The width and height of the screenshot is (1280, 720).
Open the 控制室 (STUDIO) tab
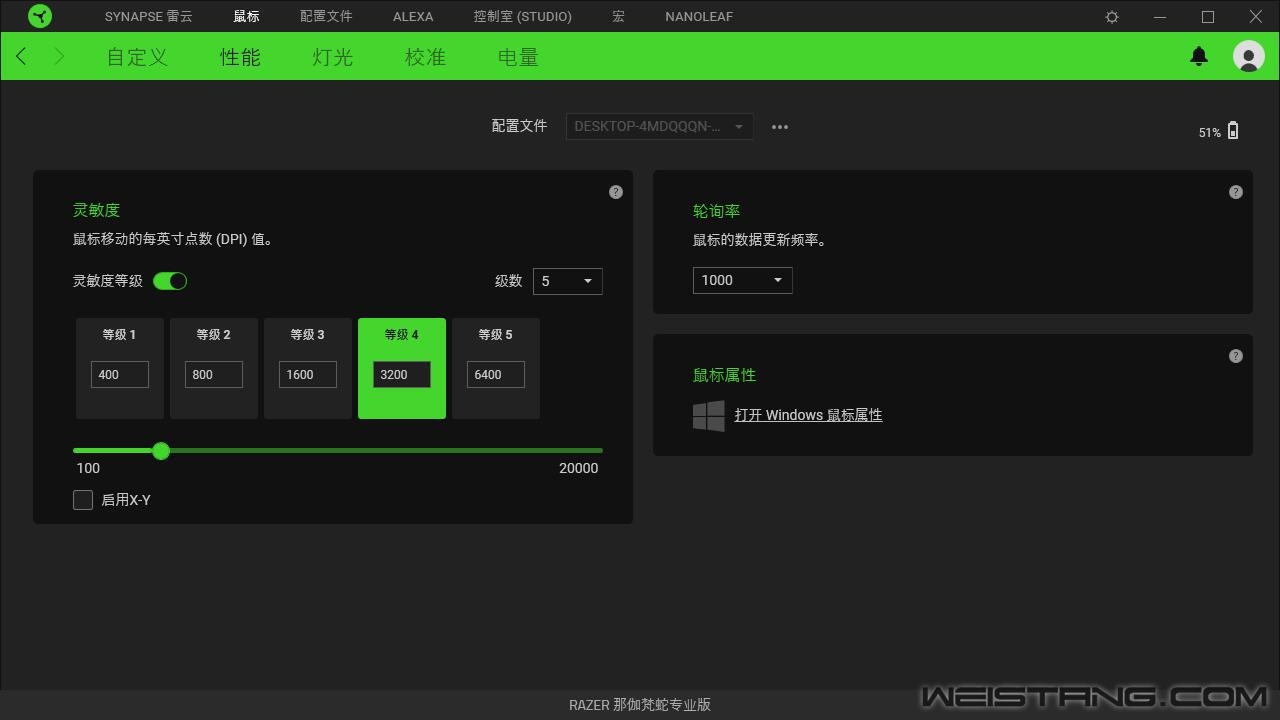point(523,17)
